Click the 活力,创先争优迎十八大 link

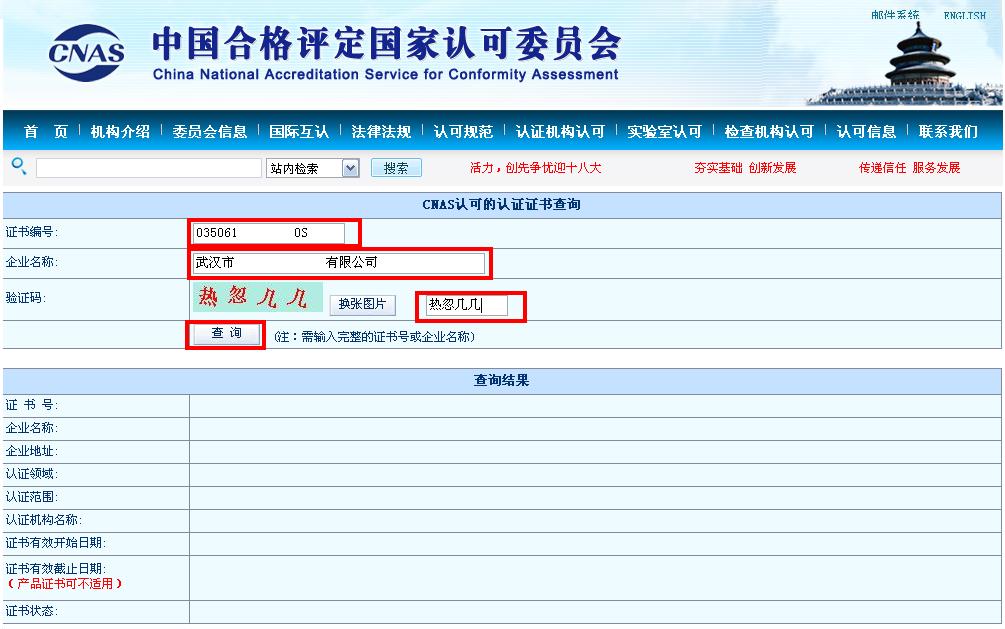[535, 168]
